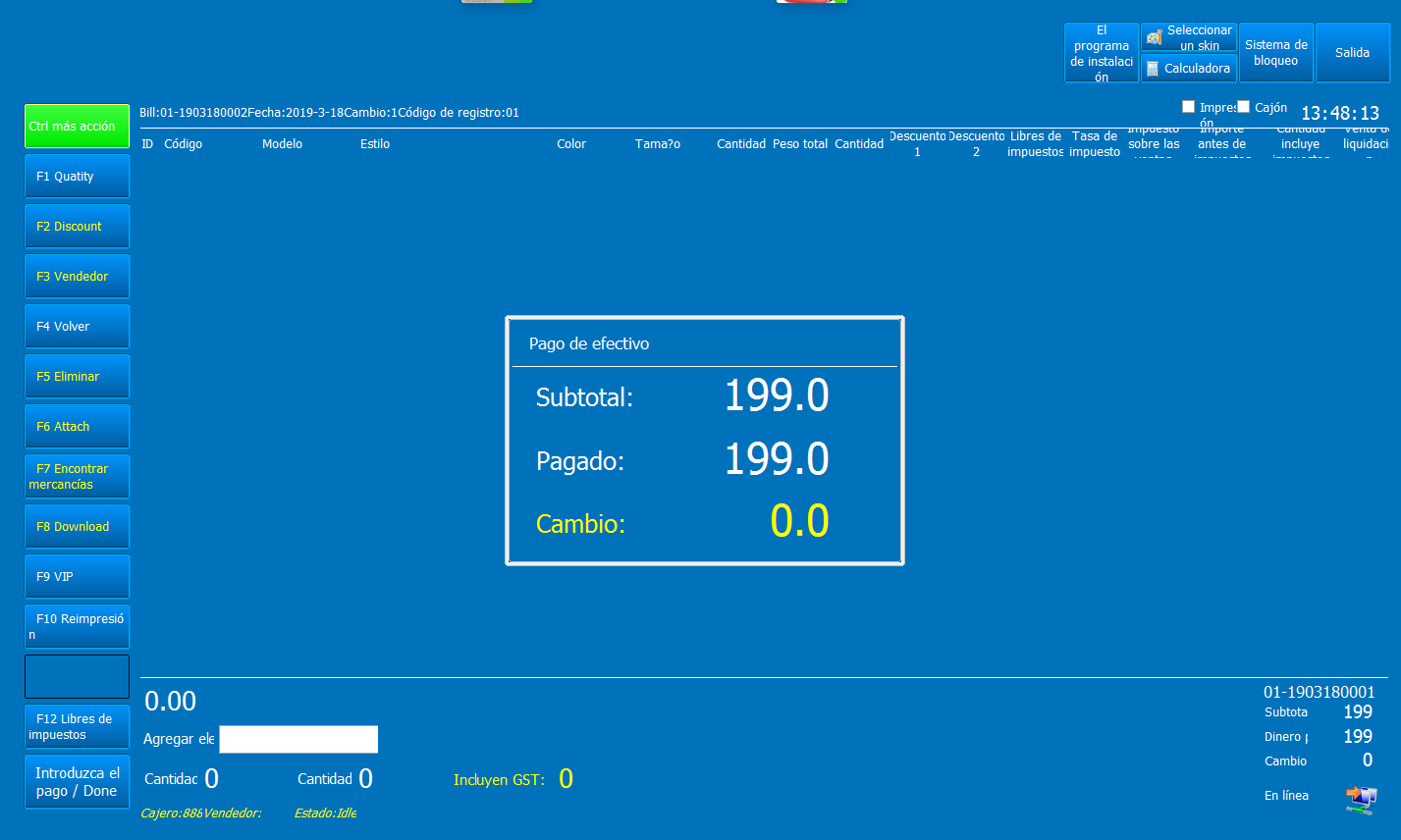Screen dimensions: 1401x840
Task: Enable the Cajón checkbox
Action: [1243, 106]
